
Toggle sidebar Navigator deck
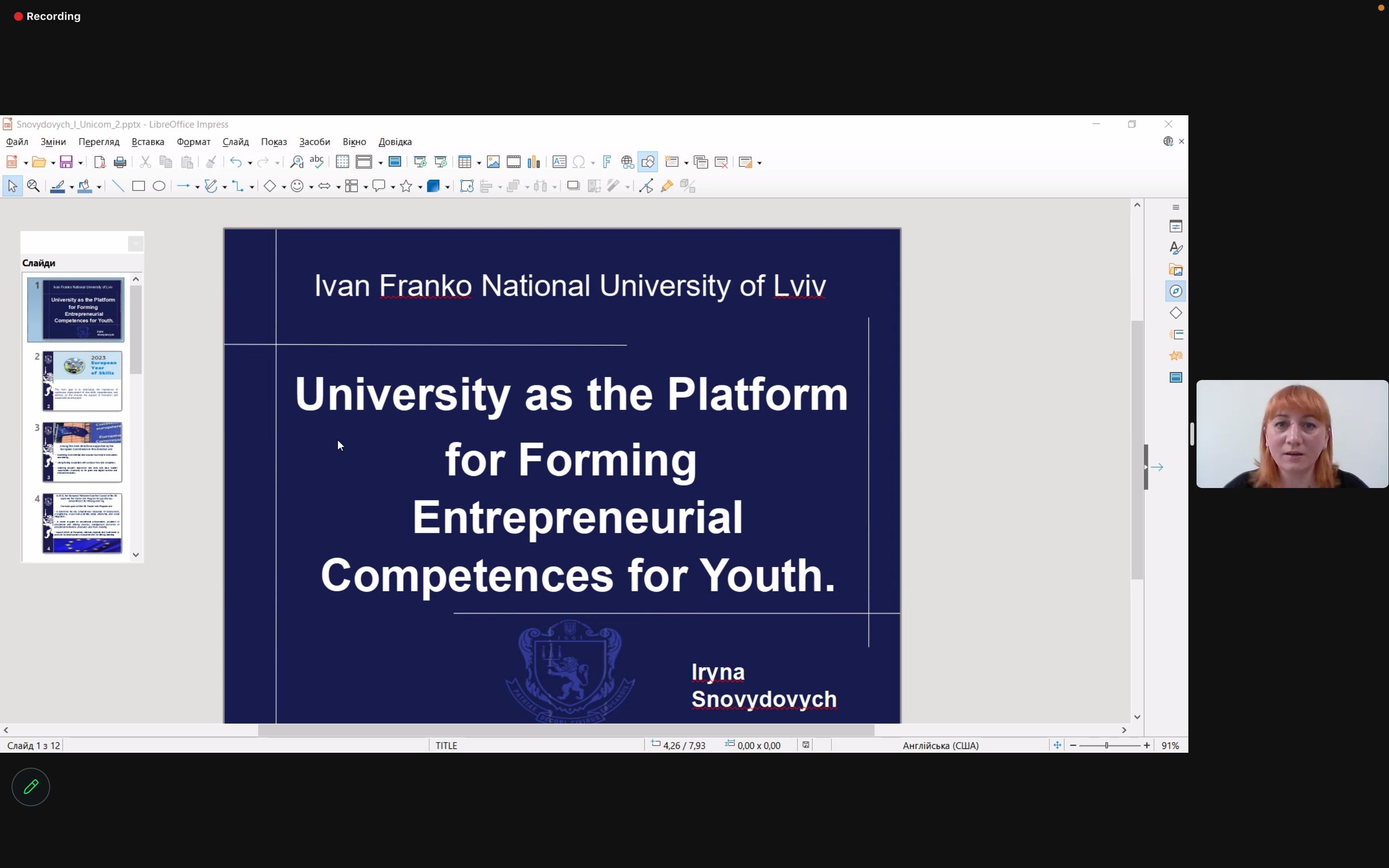[1175, 291]
